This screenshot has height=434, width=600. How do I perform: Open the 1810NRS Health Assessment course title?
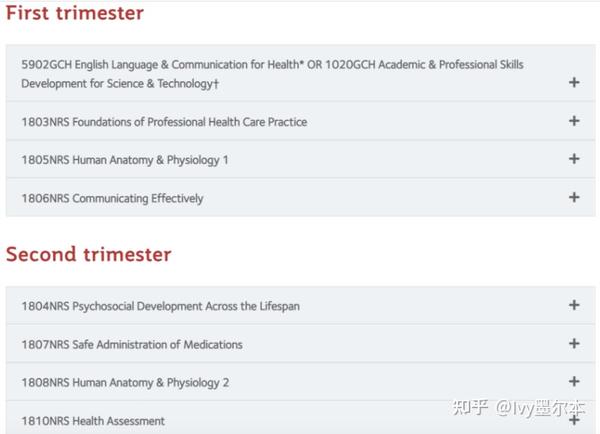point(93,421)
